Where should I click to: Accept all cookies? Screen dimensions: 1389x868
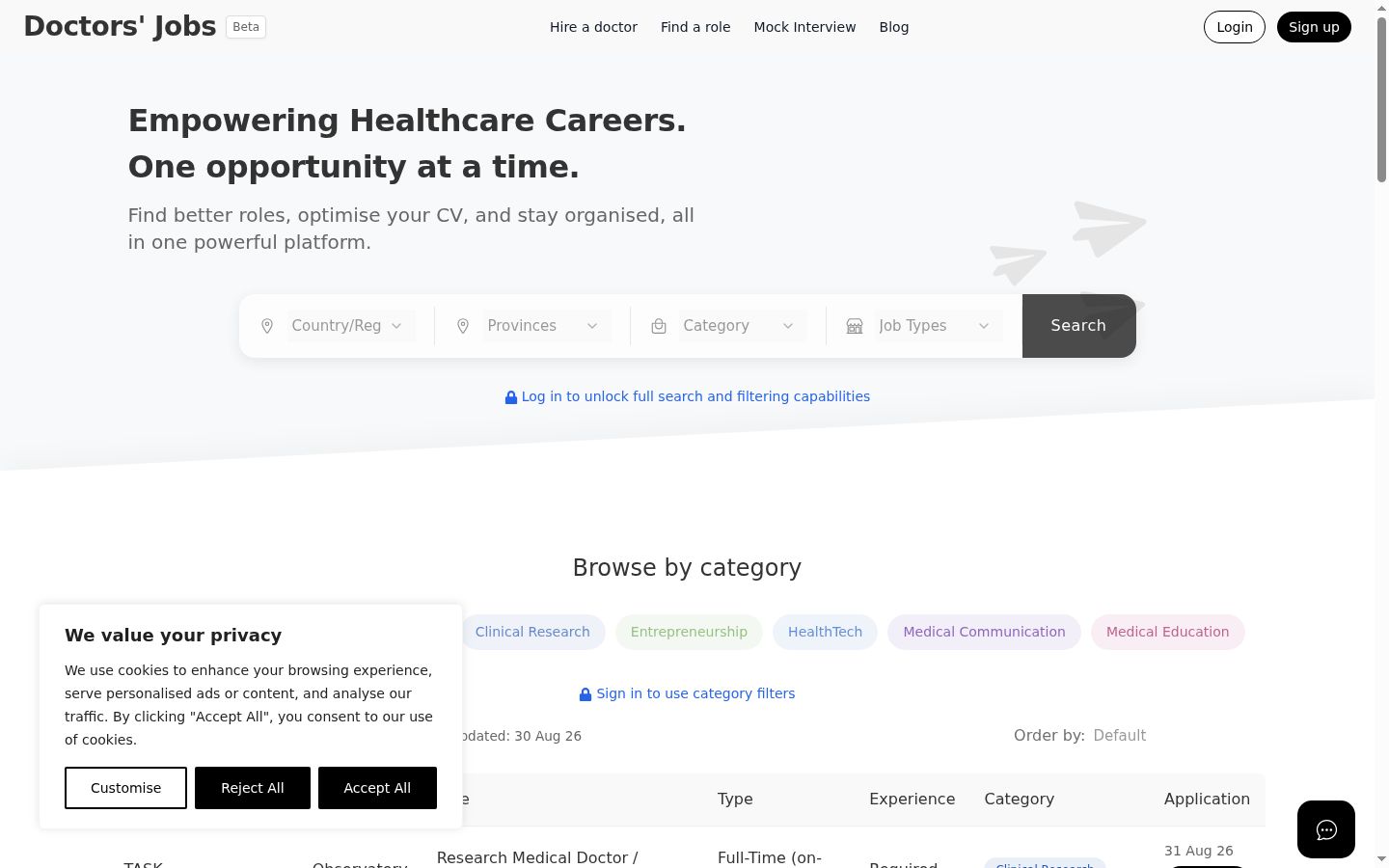[x=377, y=788]
